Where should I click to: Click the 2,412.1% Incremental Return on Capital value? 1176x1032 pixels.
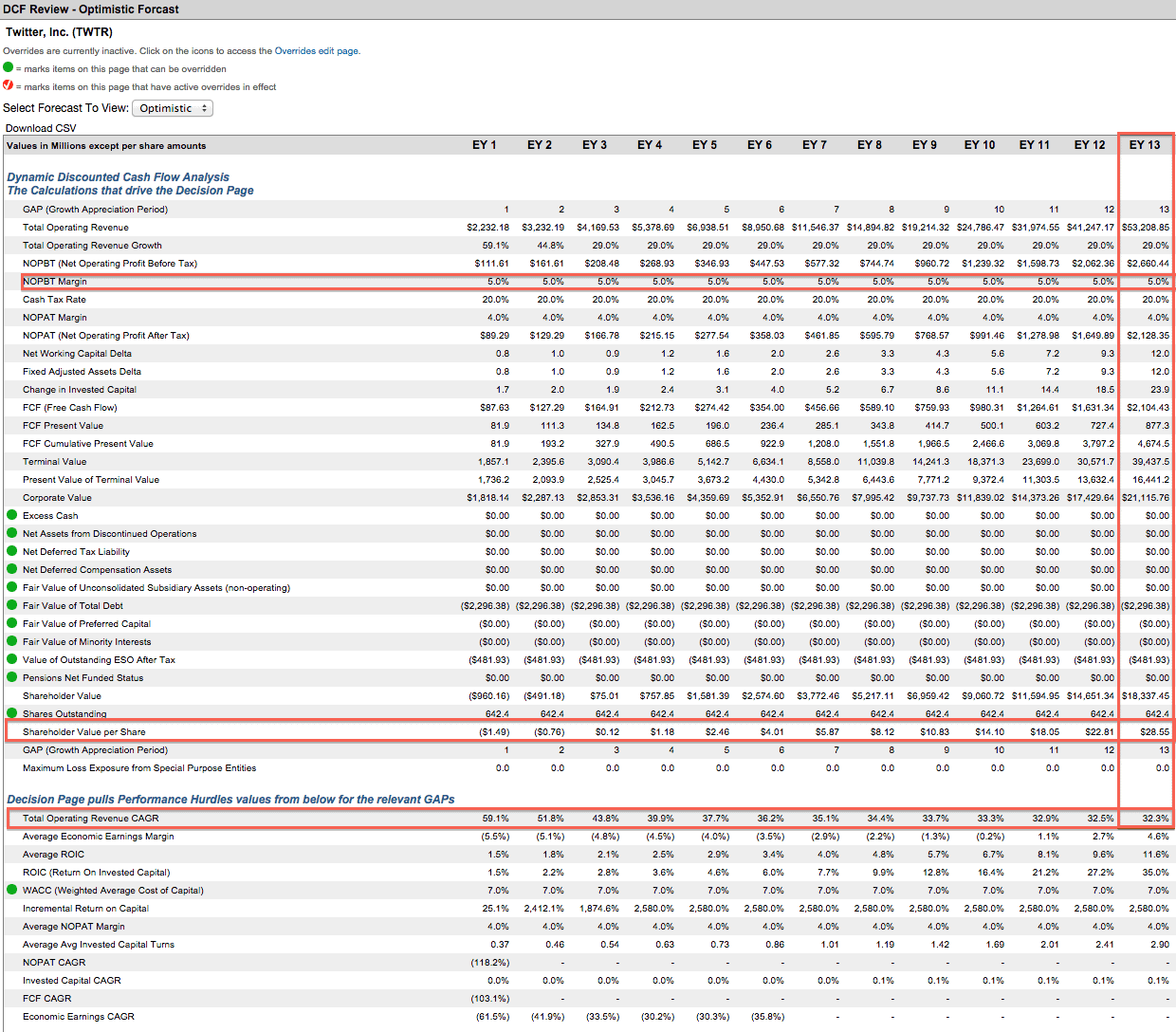(544, 909)
